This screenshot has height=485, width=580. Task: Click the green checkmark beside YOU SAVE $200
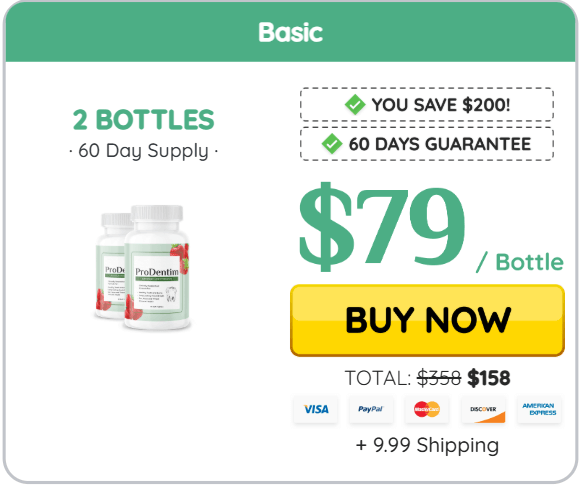355,105
